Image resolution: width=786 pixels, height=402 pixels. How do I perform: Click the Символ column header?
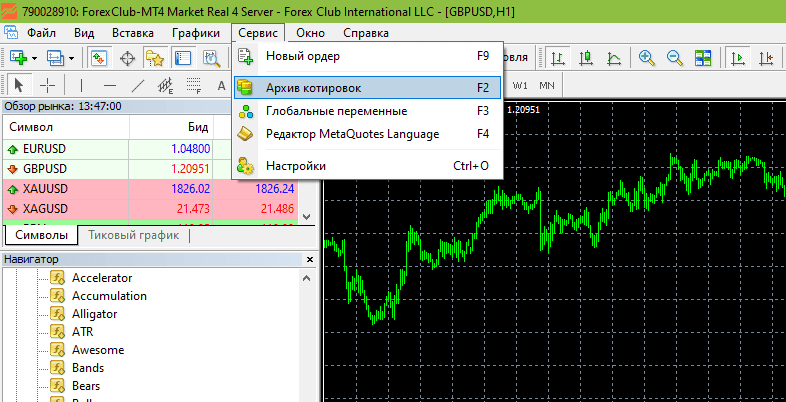tap(66, 127)
